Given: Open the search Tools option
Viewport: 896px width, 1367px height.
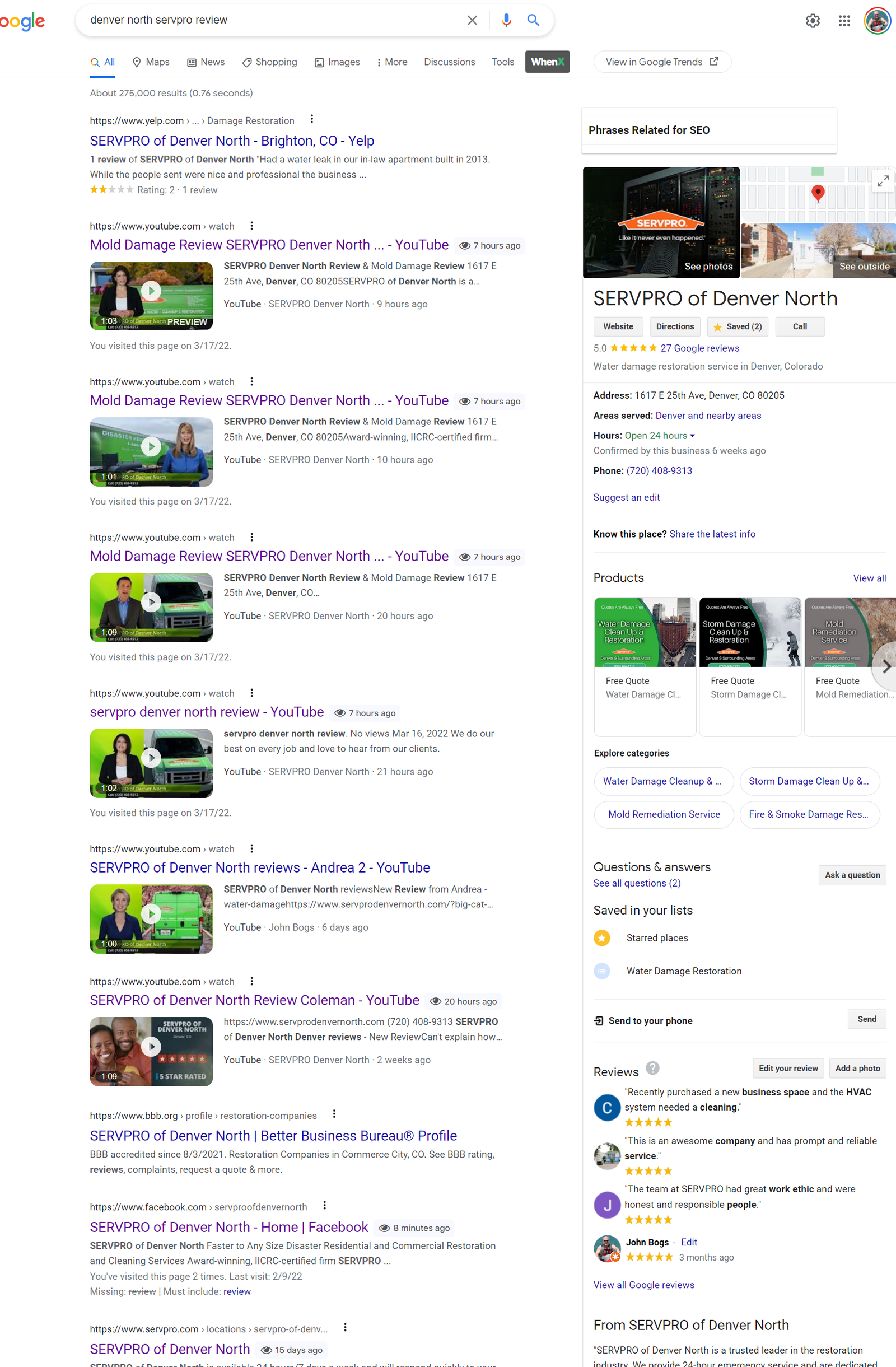Looking at the screenshot, I should [502, 62].
